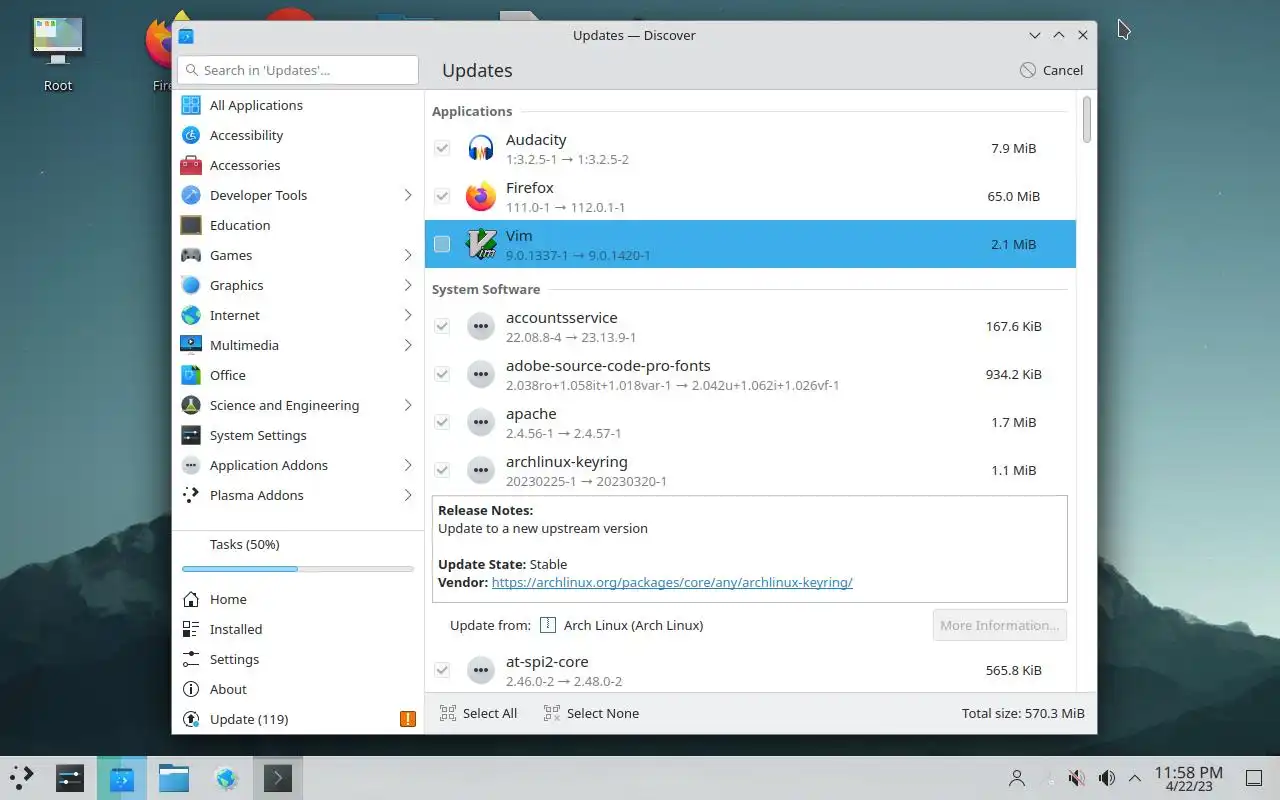Show hidden system tray icons arrow
The width and height of the screenshot is (1280, 800).
click(x=1135, y=778)
